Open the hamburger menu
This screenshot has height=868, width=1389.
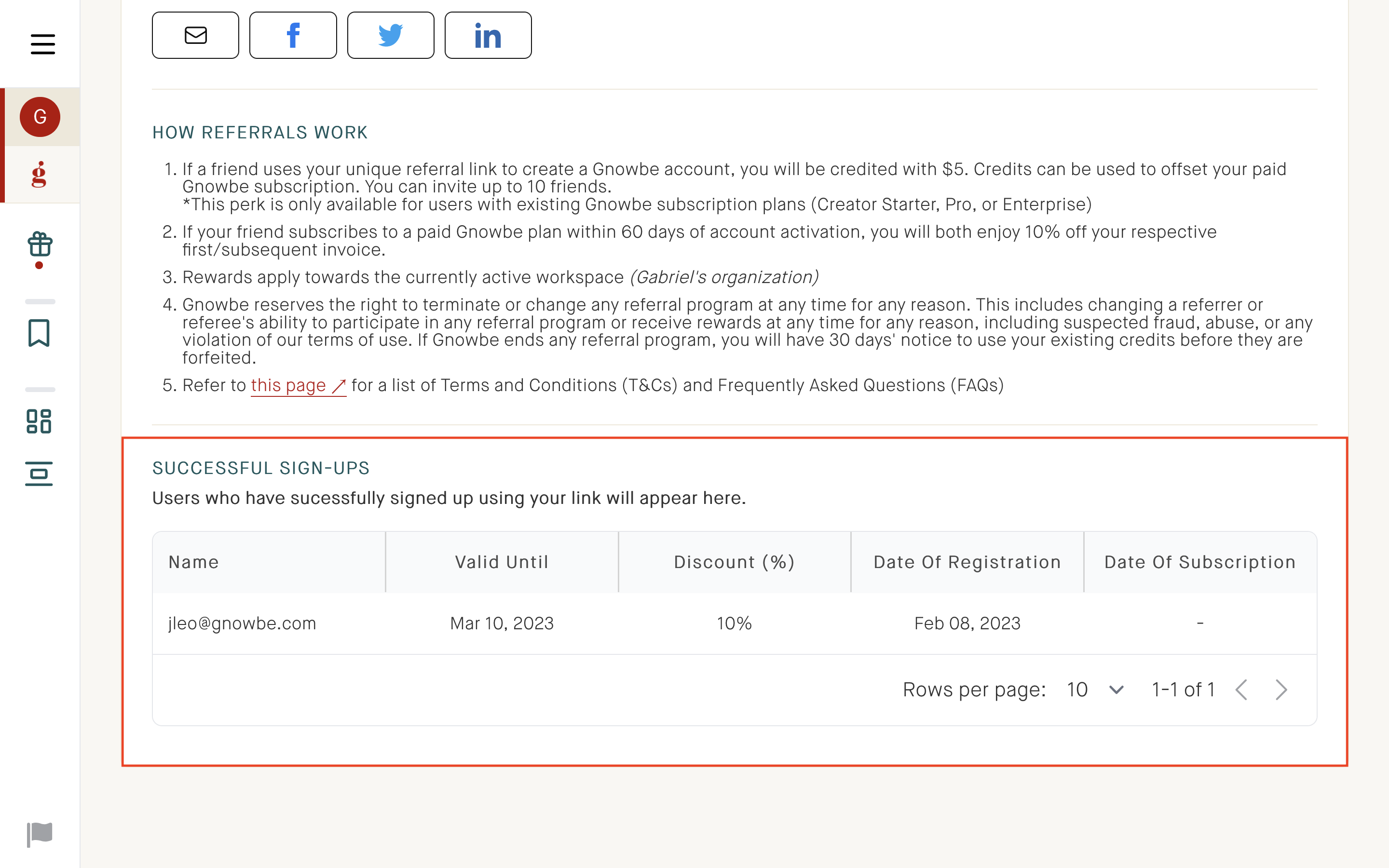point(42,44)
